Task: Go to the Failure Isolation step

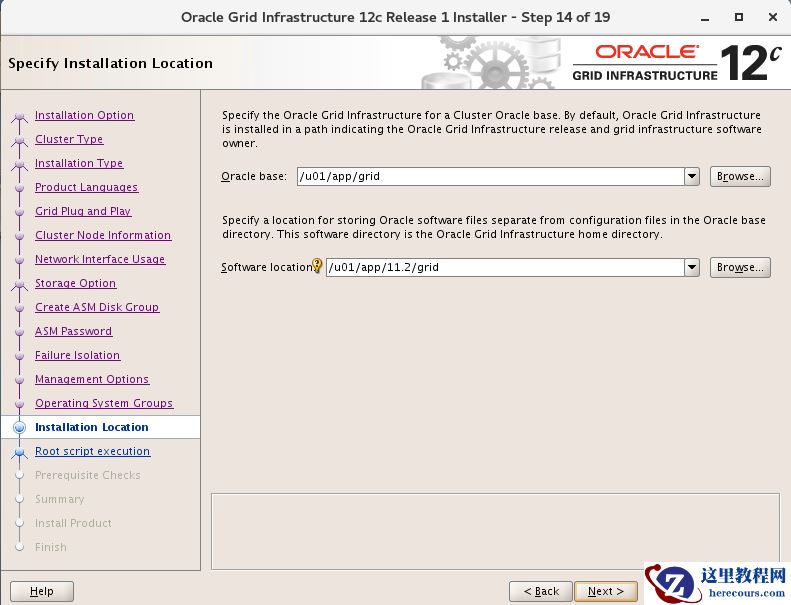Action: [78, 355]
